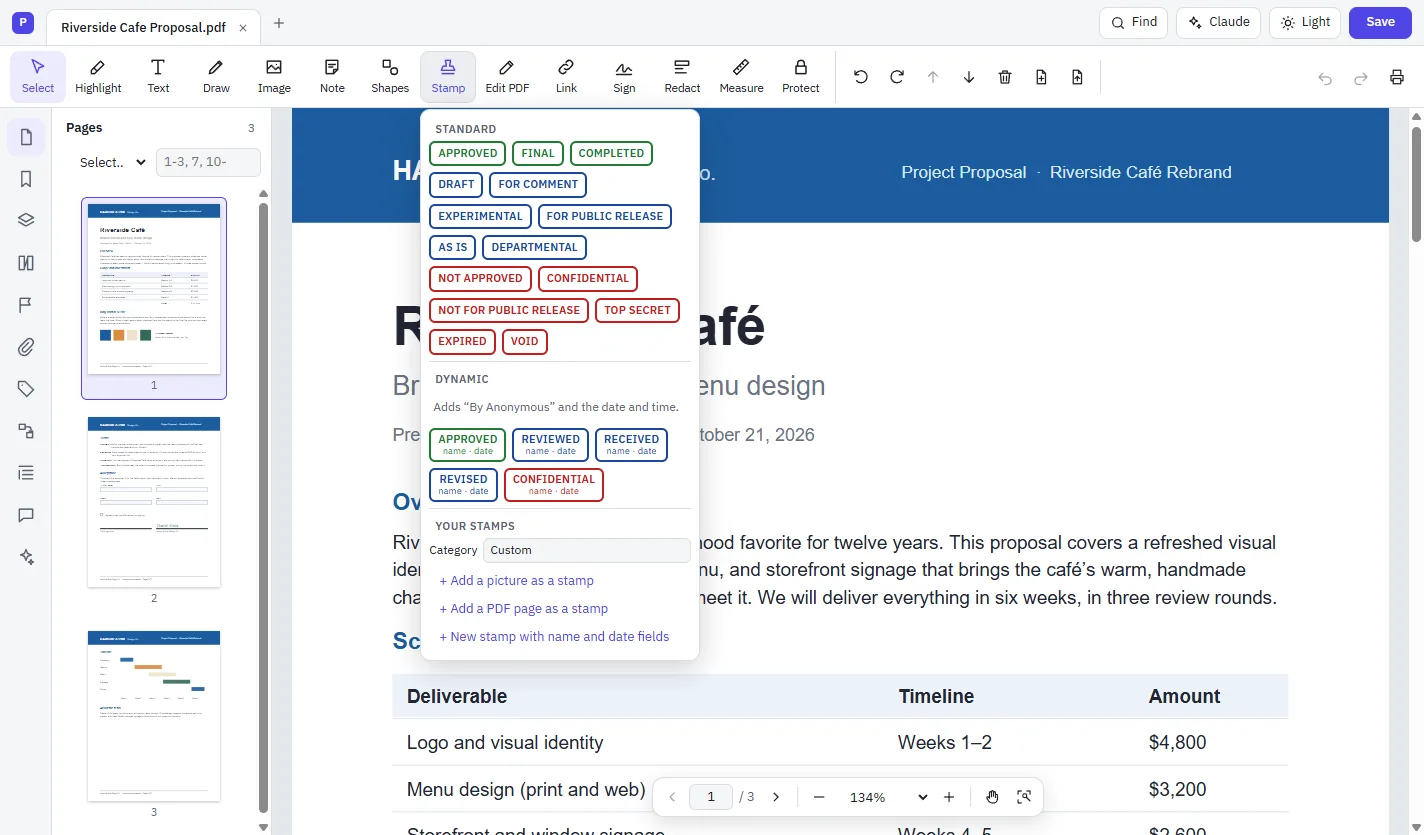Viewport: 1424px width, 835px height.
Task: Enable the hand pan tool
Action: pos(992,797)
